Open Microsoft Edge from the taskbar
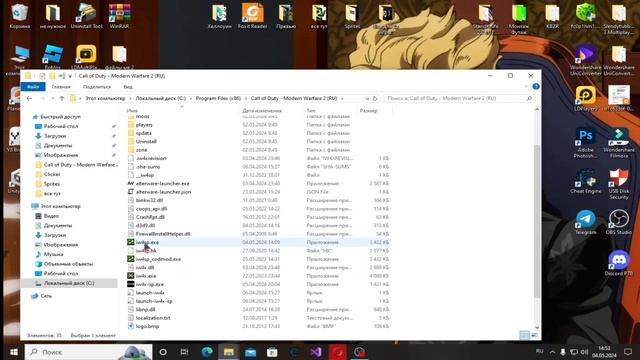640x360 pixels. 207,352
